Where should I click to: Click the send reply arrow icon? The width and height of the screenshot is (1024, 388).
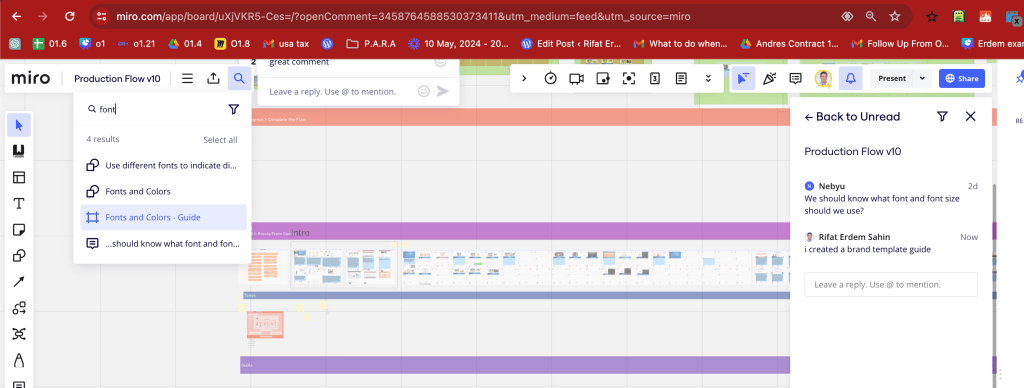(443, 91)
